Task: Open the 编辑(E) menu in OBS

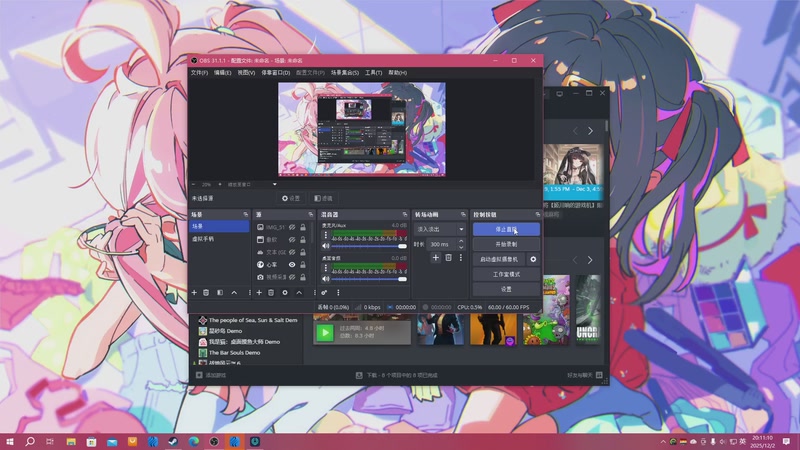Action: tap(222, 73)
